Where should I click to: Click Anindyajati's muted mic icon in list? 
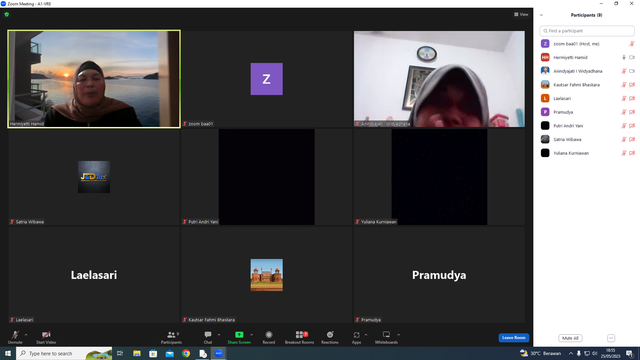coord(624,71)
